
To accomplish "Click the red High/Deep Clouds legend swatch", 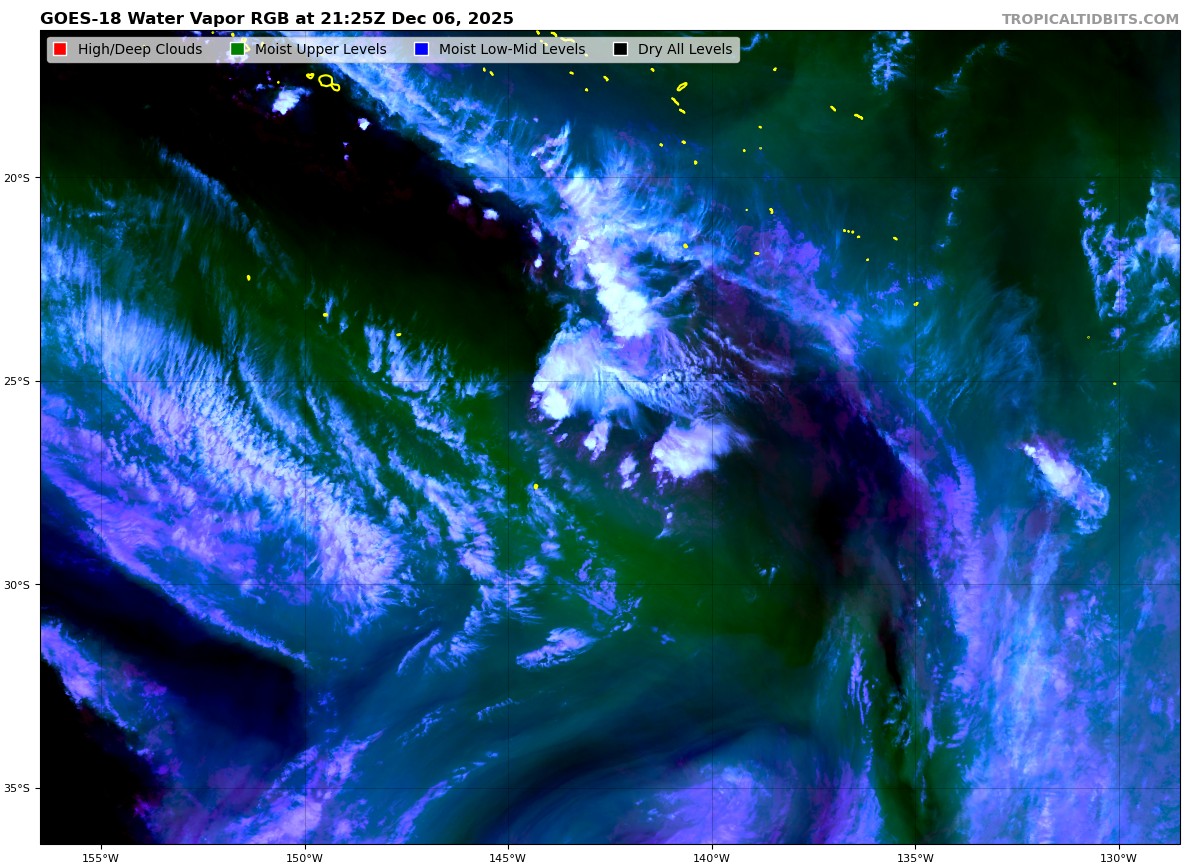I will pyautogui.click(x=60, y=50).
